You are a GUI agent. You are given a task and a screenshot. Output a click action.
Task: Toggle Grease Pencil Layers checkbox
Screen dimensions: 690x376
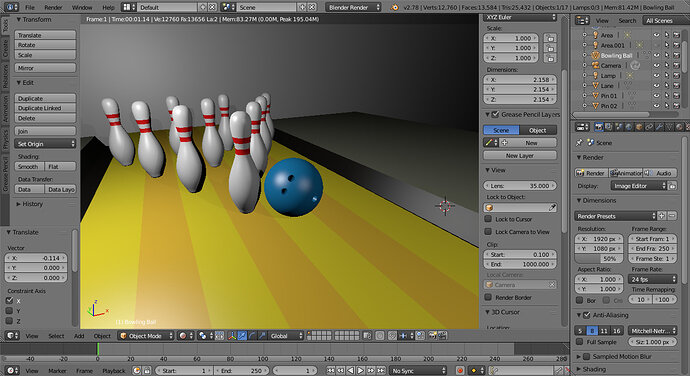point(495,114)
